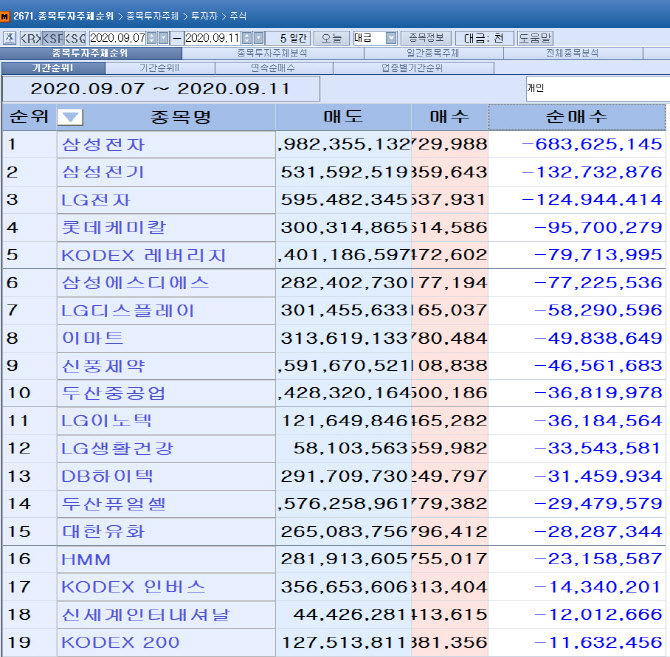Click KODEX 200 in the ranking list

coord(120,642)
